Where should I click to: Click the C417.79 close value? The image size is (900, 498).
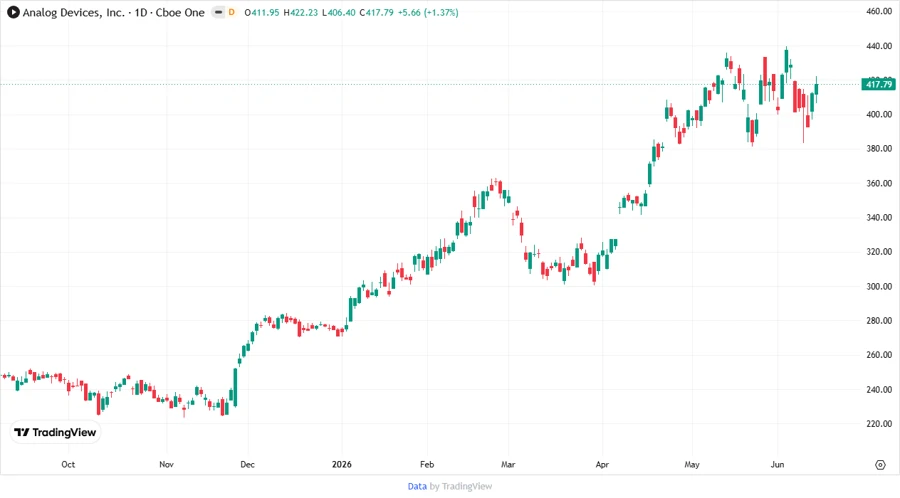click(377, 12)
